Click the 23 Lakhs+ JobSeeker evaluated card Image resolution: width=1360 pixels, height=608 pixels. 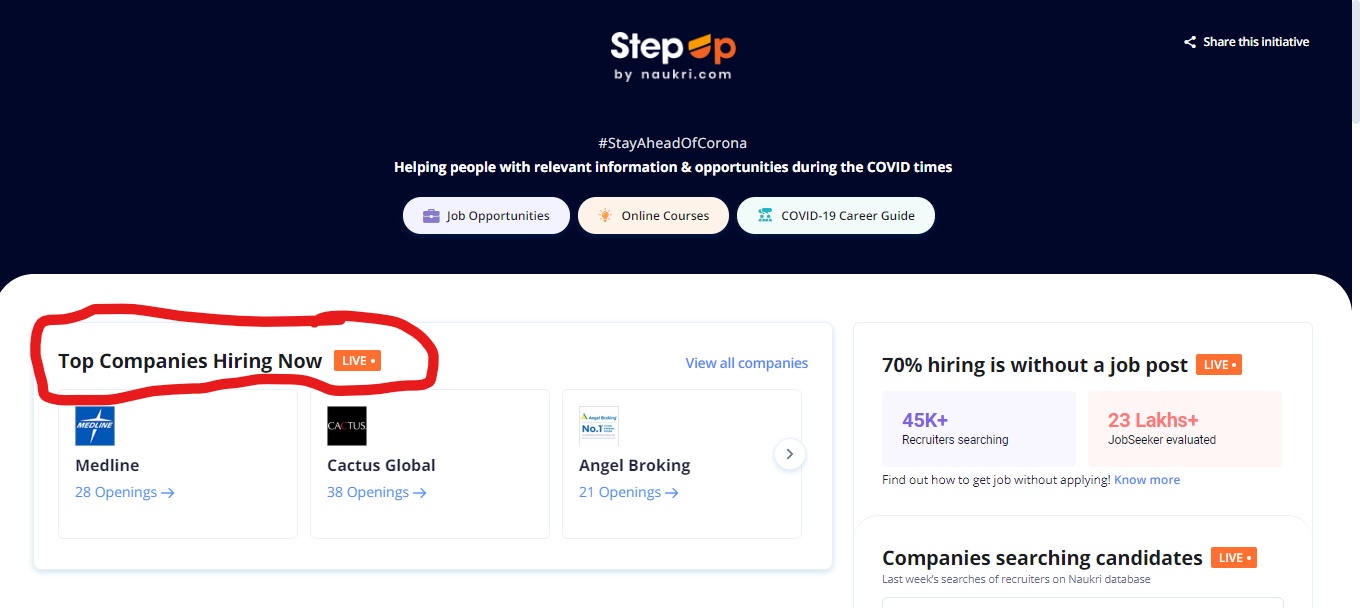point(1185,428)
